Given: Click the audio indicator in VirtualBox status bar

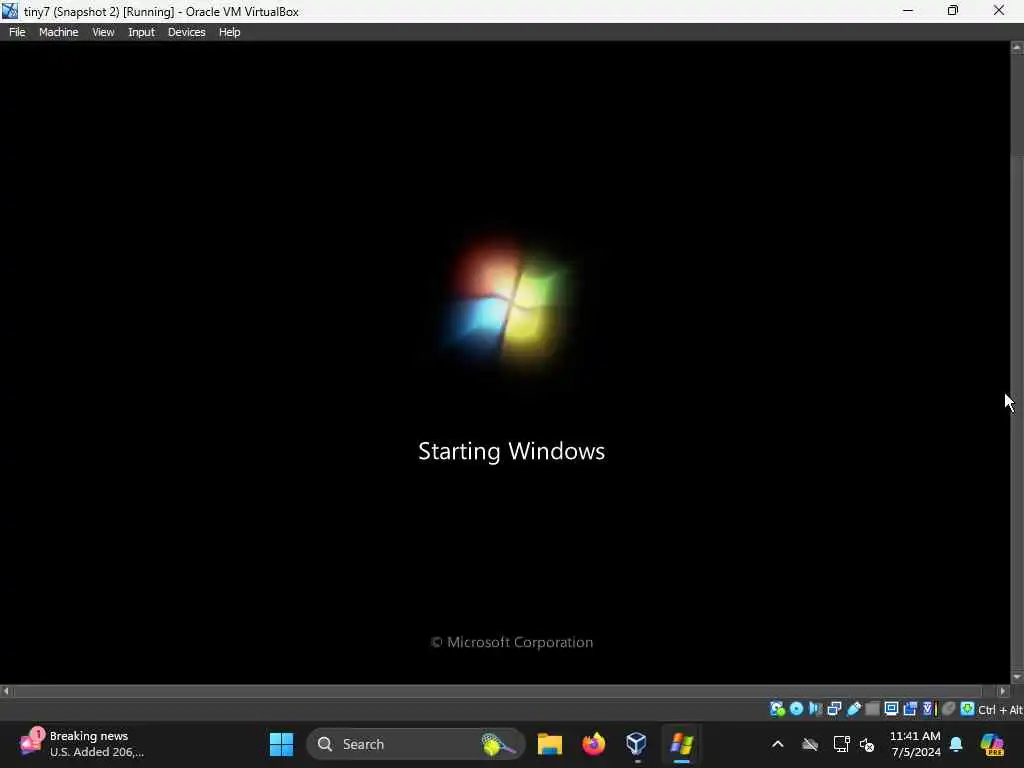Looking at the screenshot, I should pos(815,709).
